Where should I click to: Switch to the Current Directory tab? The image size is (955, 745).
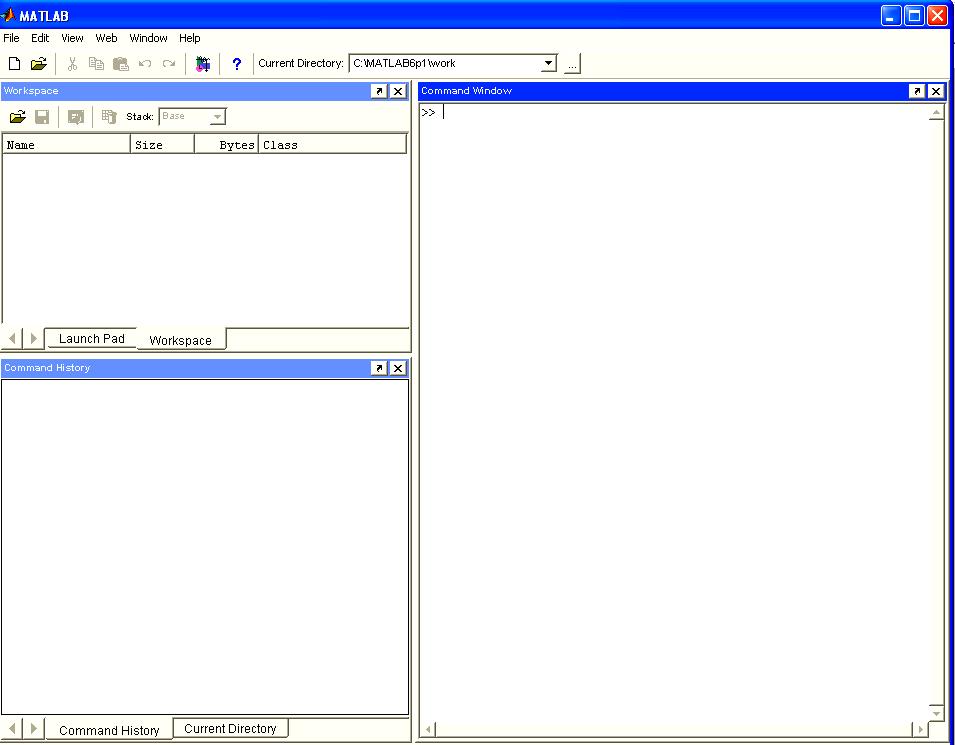click(x=230, y=729)
